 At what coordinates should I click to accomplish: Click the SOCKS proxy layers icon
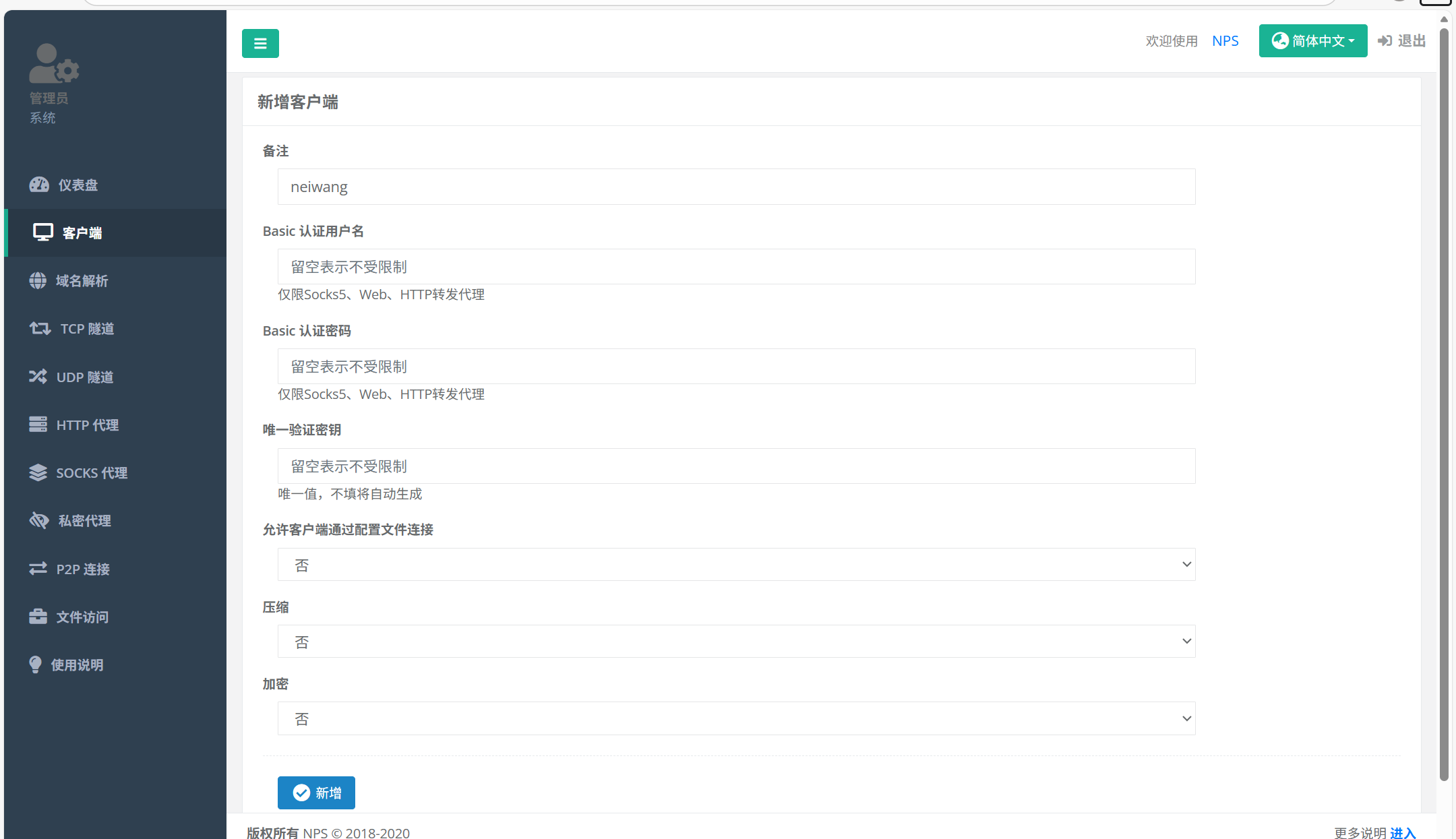tap(38, 472)
